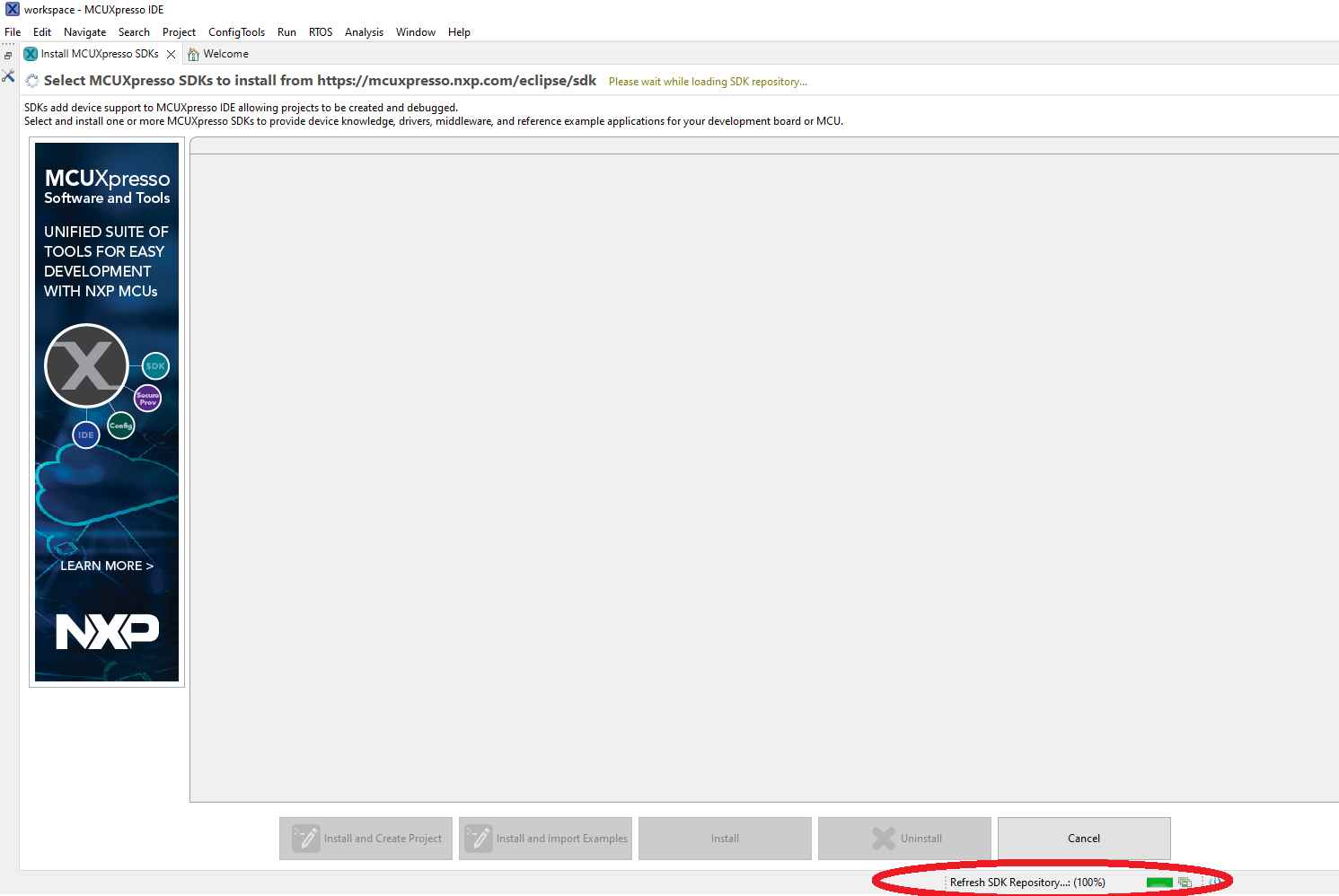
Task: Close the Install MCUXpresso SDKs tab
Action: (171, 55)
